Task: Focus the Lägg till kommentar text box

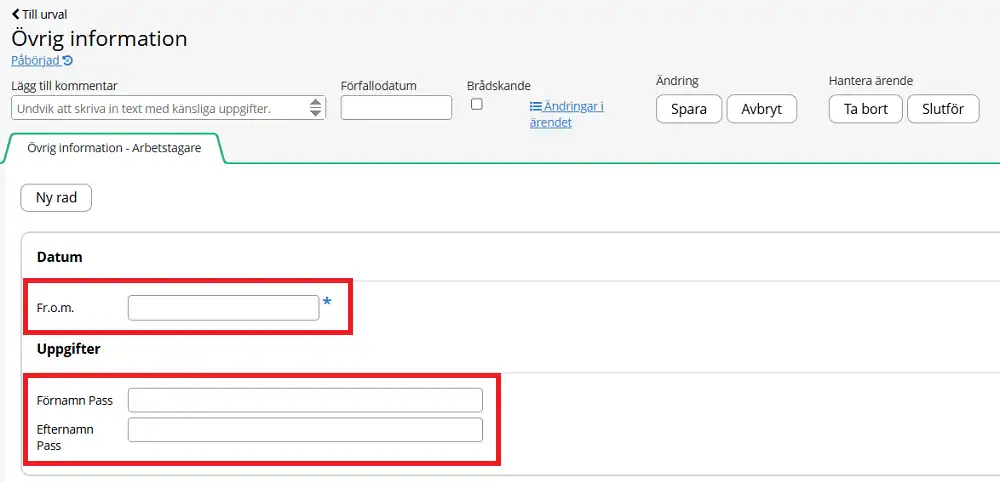Action: pyautogui.click(x=160, y=108)
